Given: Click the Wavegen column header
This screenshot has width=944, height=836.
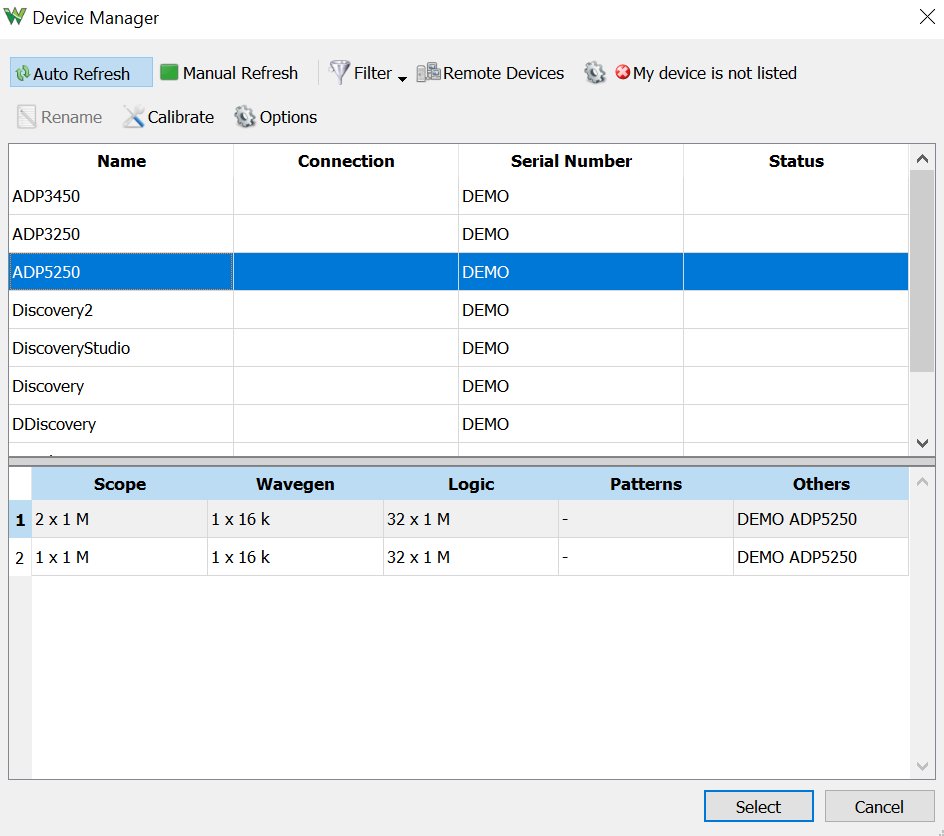Looking at the screenshot, I should (x=295, y=484).
